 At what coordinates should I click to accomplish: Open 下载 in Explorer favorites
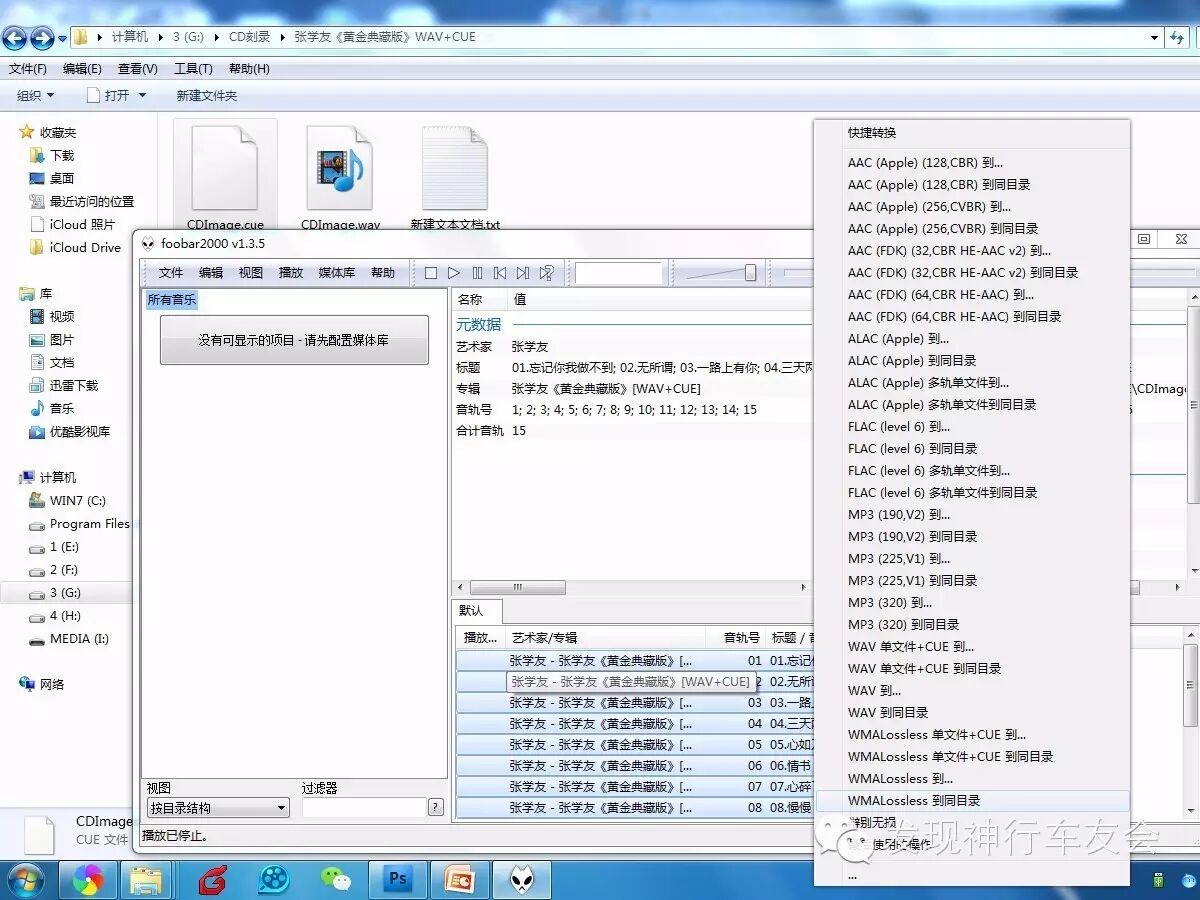(62, 155)
